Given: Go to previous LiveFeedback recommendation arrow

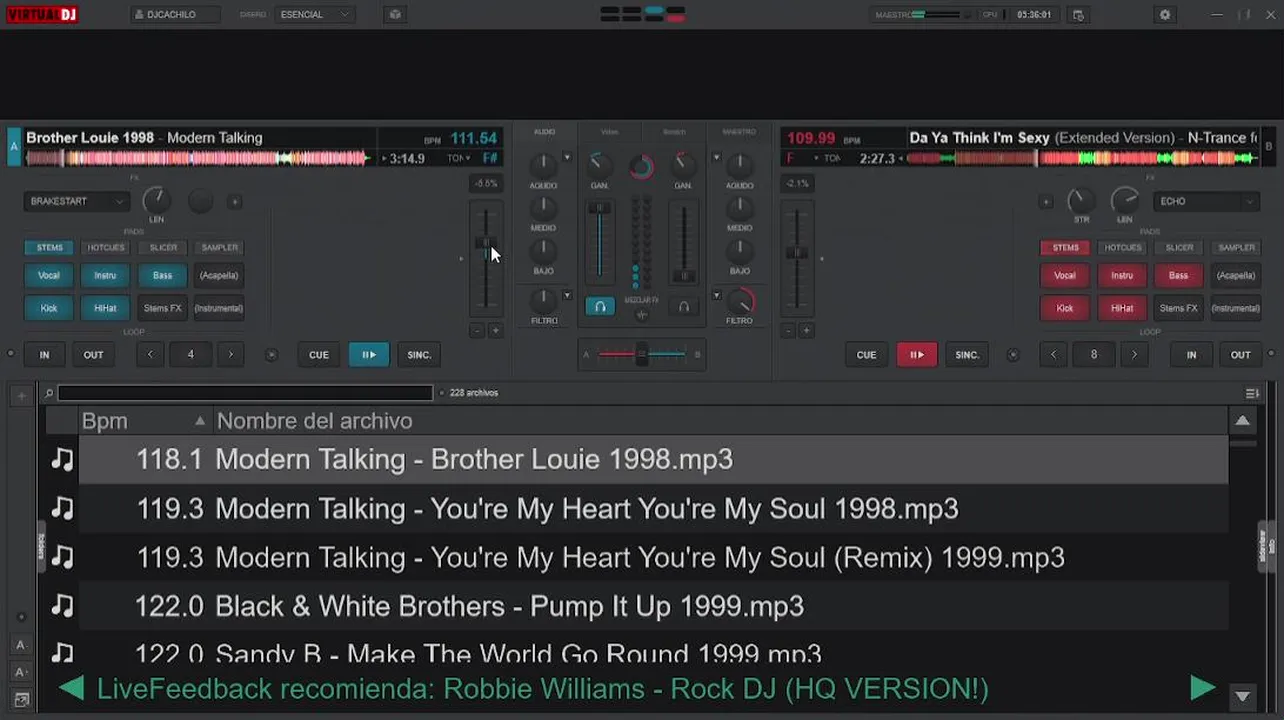Looking at the screenshot, I should [71, 688].
